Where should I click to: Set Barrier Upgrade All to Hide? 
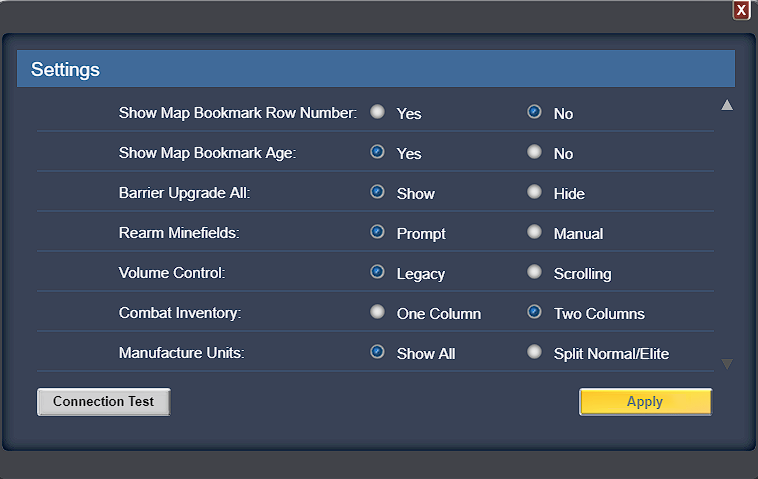click(x=534, y=192)
